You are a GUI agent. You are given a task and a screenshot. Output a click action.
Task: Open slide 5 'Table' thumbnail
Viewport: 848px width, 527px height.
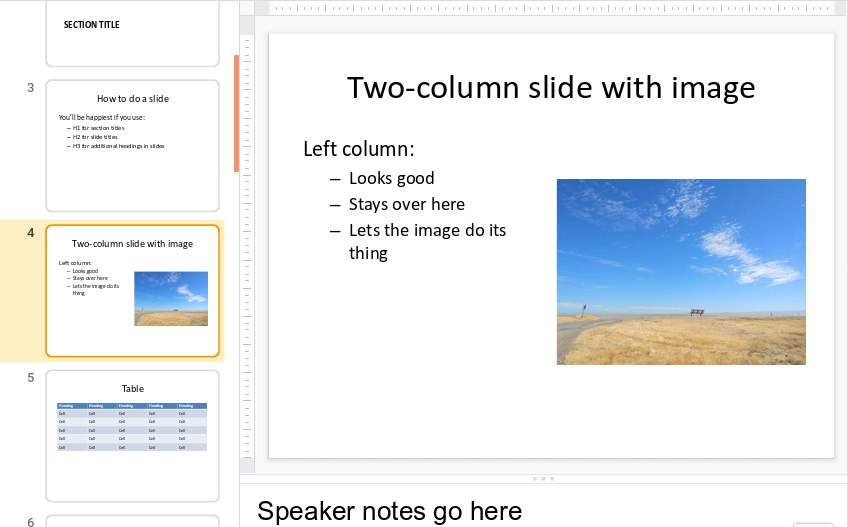[132, 436]
